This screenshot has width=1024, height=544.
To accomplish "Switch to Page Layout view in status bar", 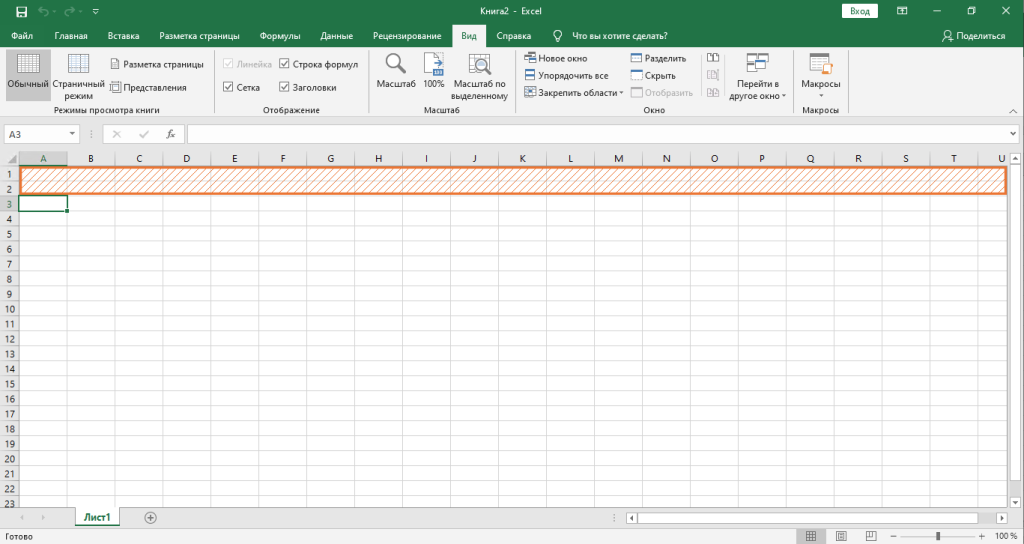I will [x=841, y=536].
